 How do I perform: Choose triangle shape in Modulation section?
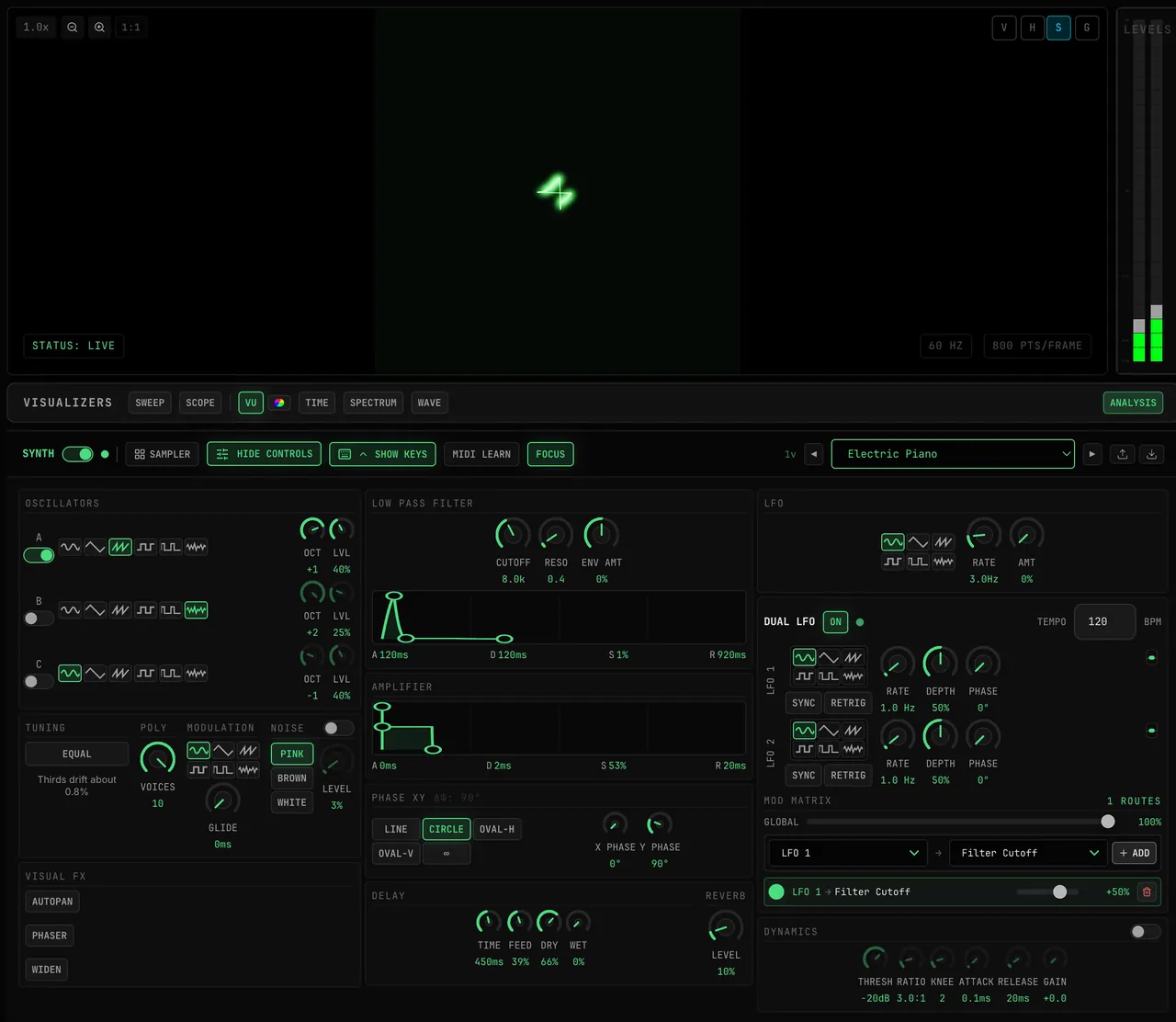223,751
